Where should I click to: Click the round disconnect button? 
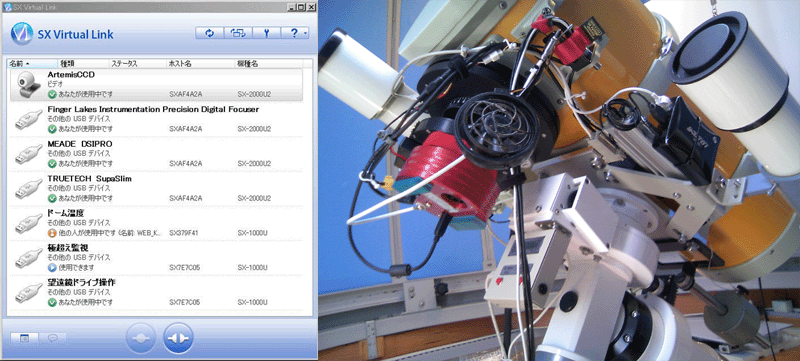[140, 338]
